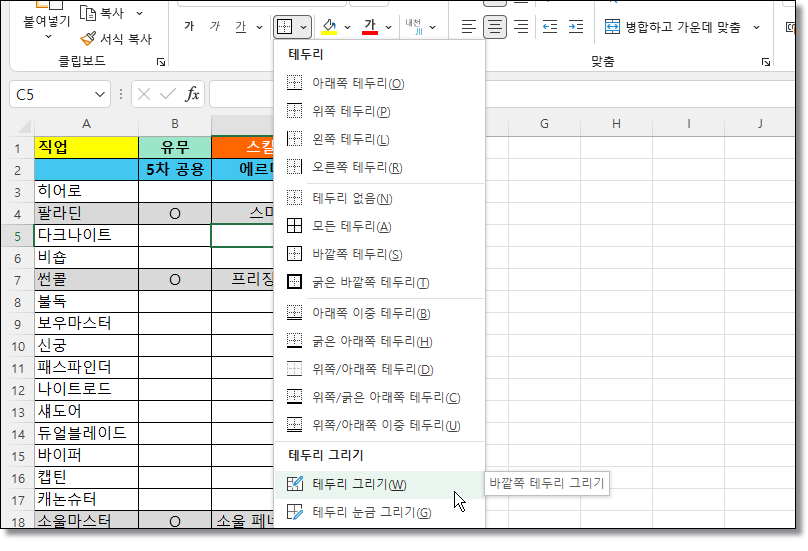Choose Outside Borders (바깥쪽 테두리)
This screenshot has width=808, height=551.
(380, 254)
